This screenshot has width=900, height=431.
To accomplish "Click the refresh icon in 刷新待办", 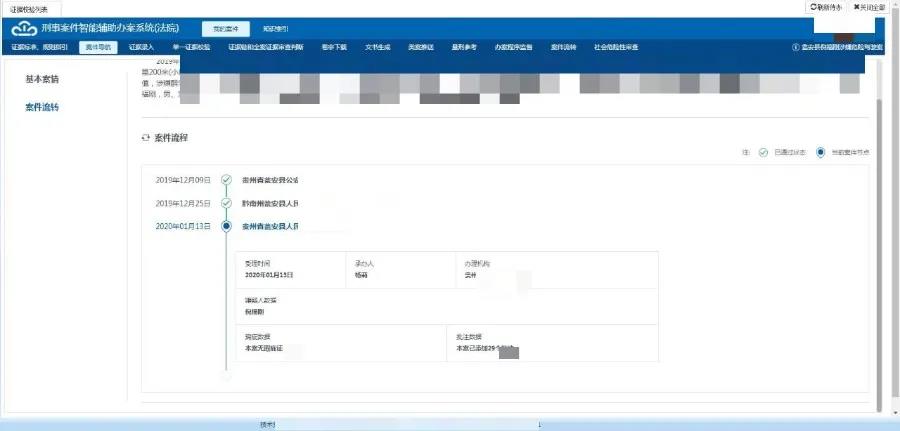I will coord(813,7).
